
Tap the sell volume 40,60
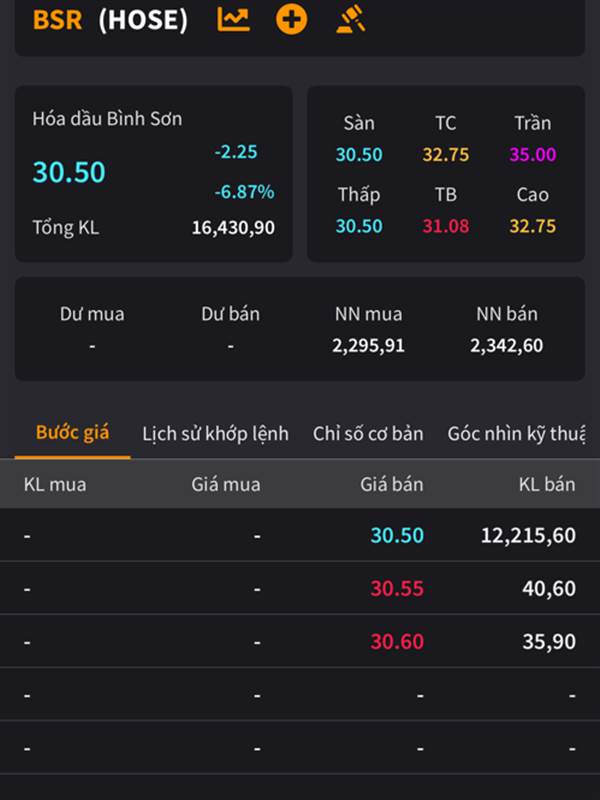point(549,588)
